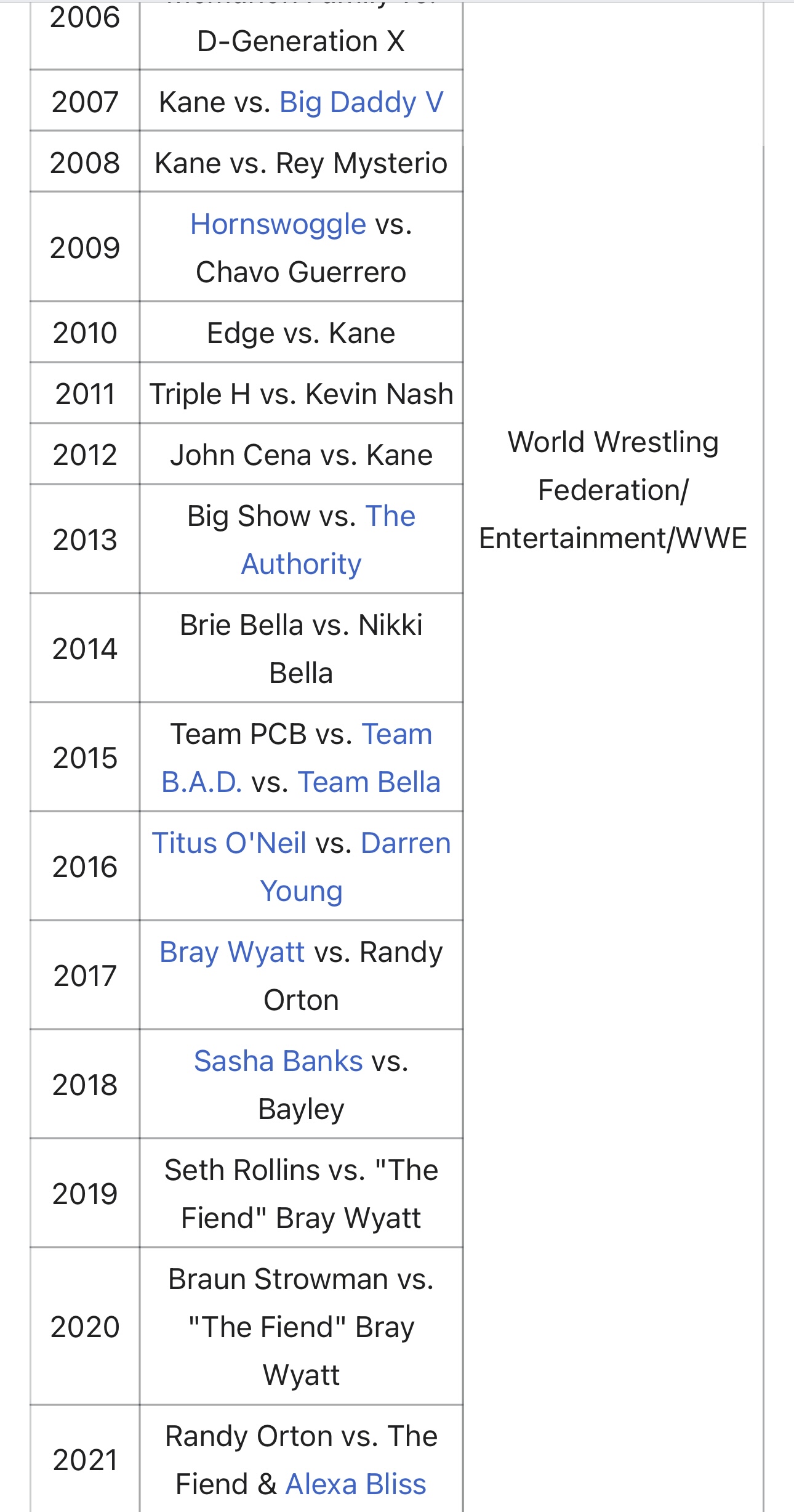Screen dimensions: 794x1512
Task: Follow the Bray Wyatt link
Action: click(x=231, y=952)
